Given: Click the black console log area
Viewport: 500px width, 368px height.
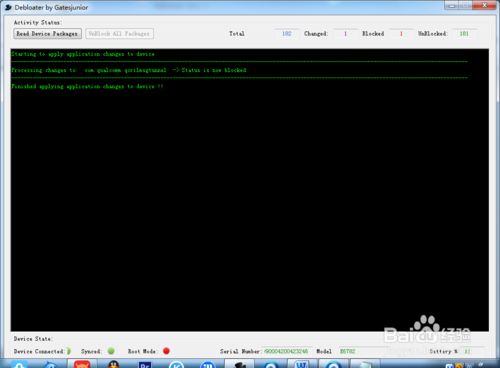Looking at the screenshot, I should point(250,190).
